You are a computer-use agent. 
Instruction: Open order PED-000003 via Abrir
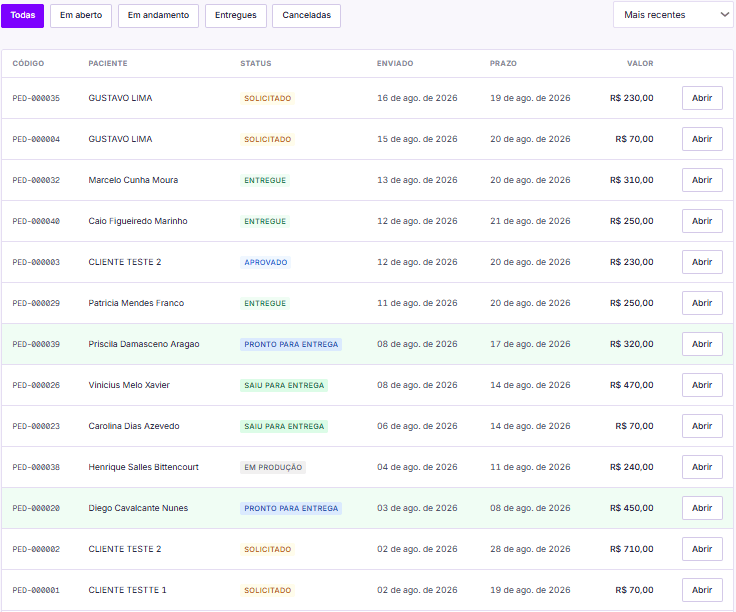702,262
